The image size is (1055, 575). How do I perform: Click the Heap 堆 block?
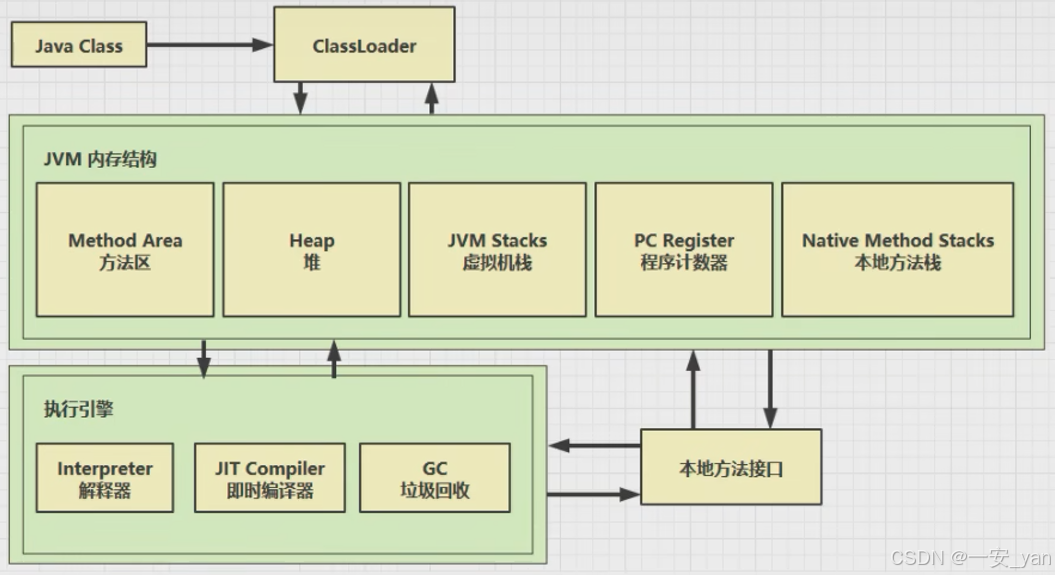[312, 250]
